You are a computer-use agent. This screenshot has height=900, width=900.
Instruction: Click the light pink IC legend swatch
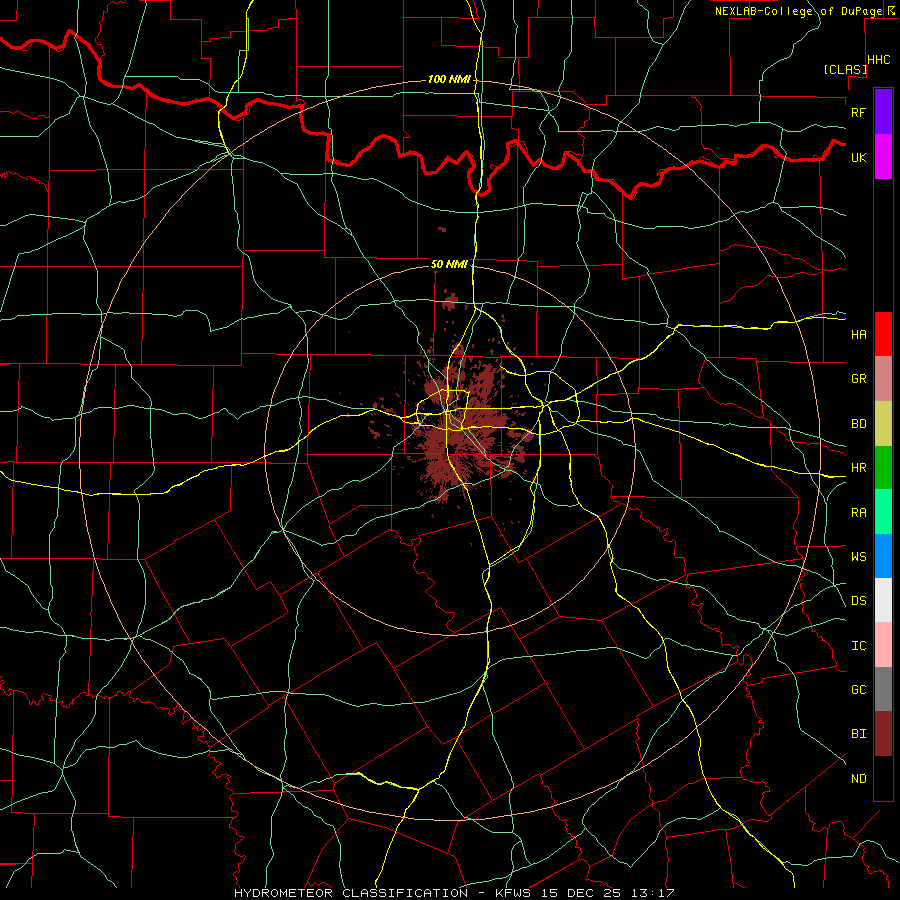[883, 645]
